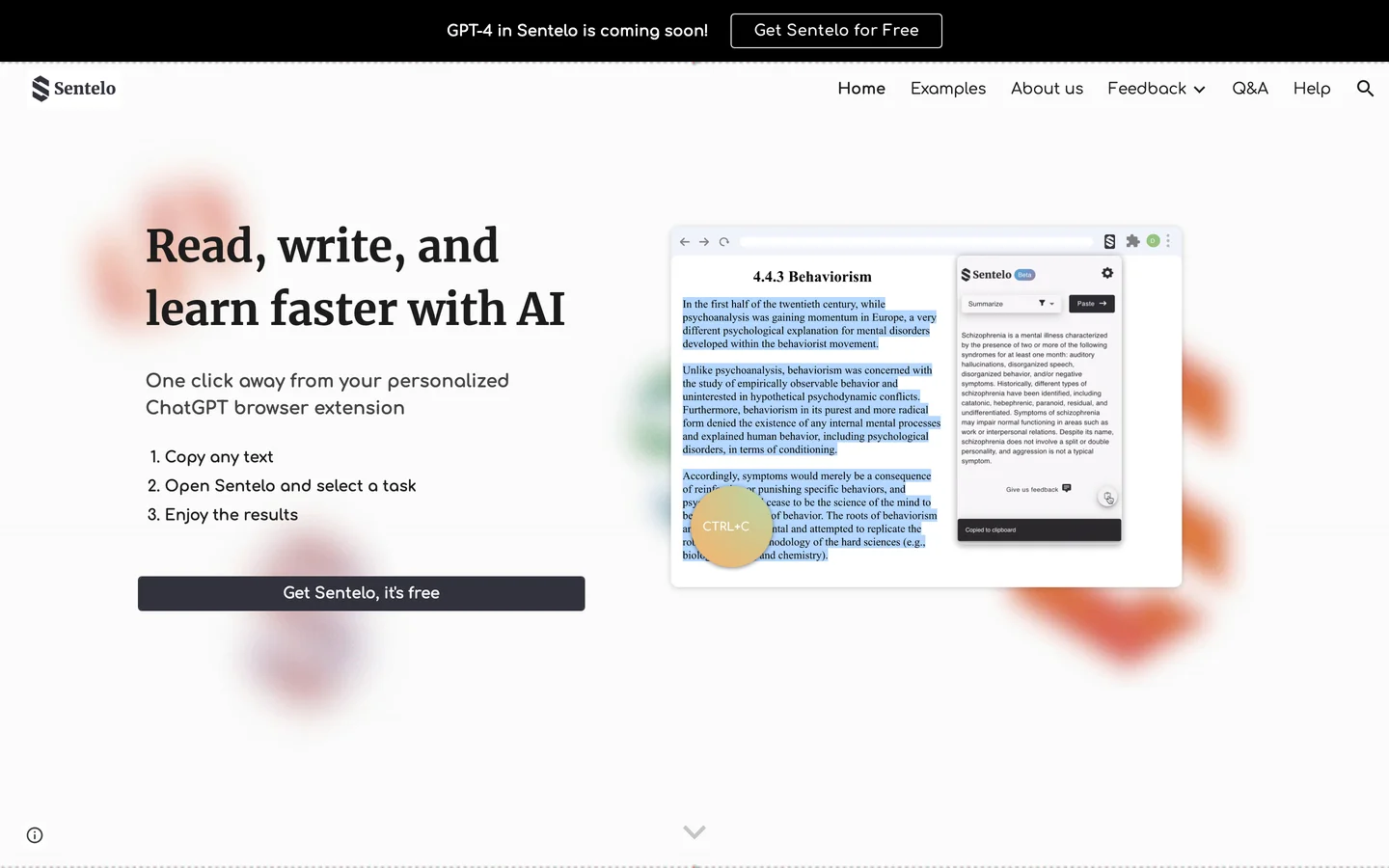Click the Sentelo demo screenshot image
The height and width of the screenshot is (868, 1389).
pyautogui.click(x=926, y=406)
